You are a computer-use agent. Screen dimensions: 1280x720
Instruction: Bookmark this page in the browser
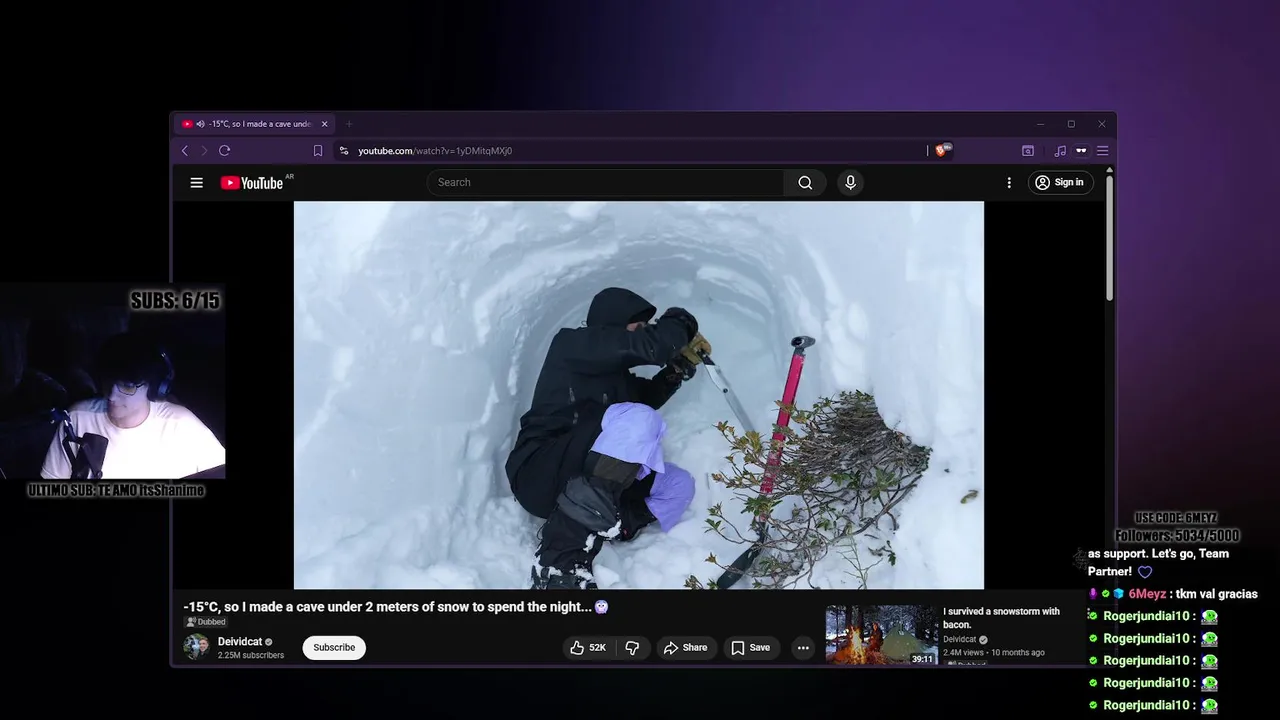318,151
